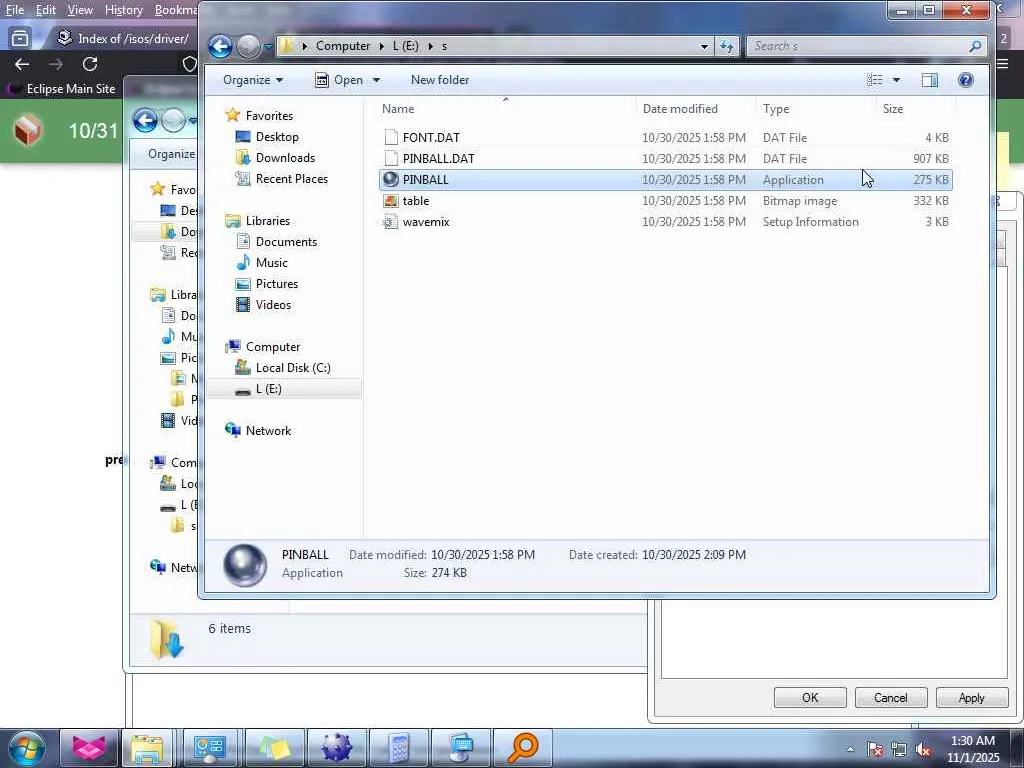Click Apply in the background dialog
This screenshot has height=768, width=1024.
(971, 697)
